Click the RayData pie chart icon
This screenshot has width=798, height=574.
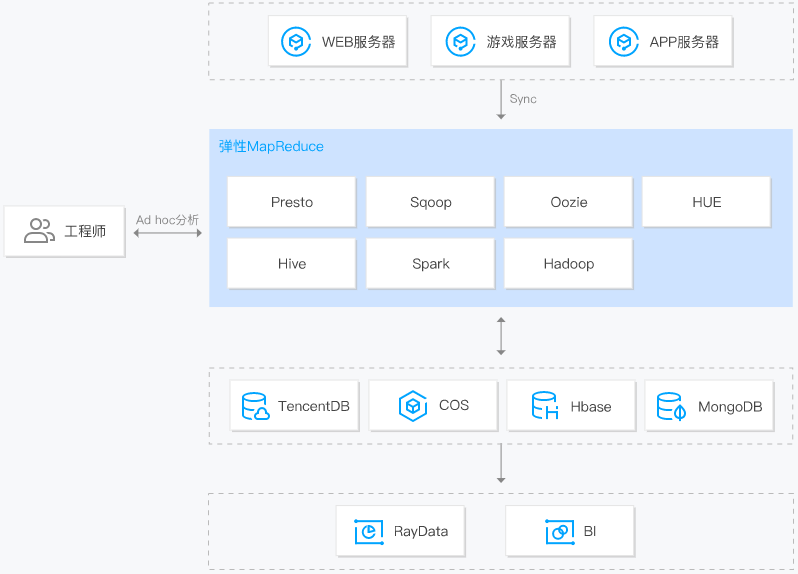369,532
